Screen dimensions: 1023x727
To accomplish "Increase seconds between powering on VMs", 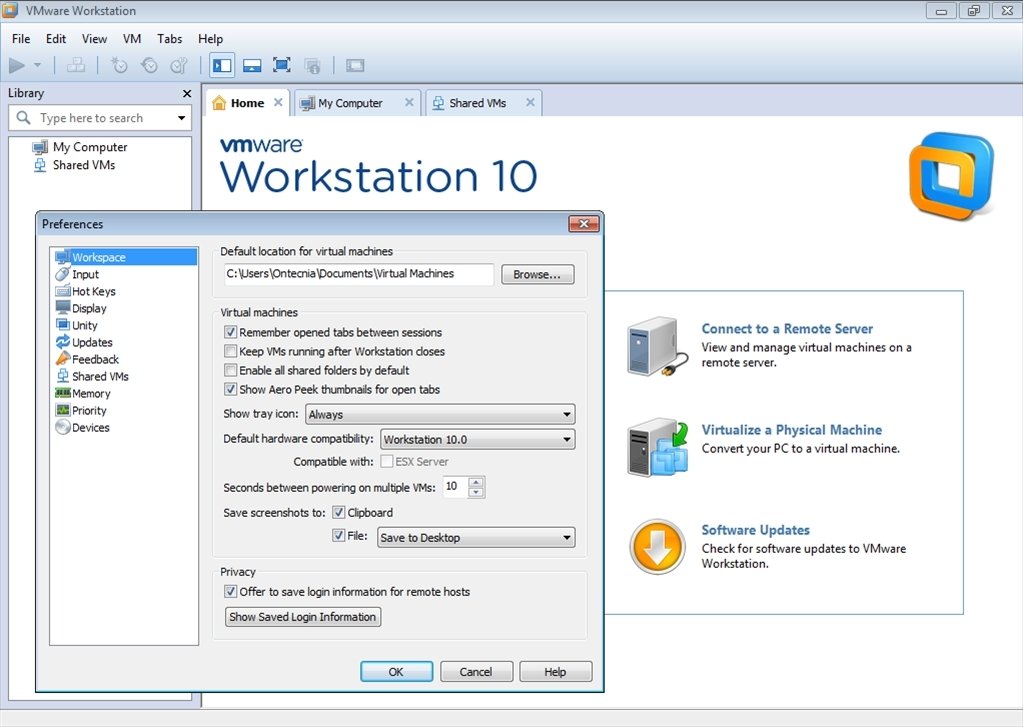I will point(477,482).
